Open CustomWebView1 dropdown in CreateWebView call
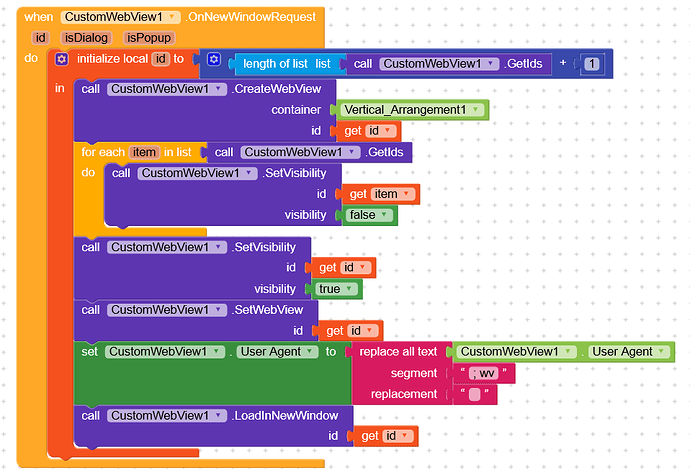The width and height of the screenshot is (690, 475). coord(166,89)
